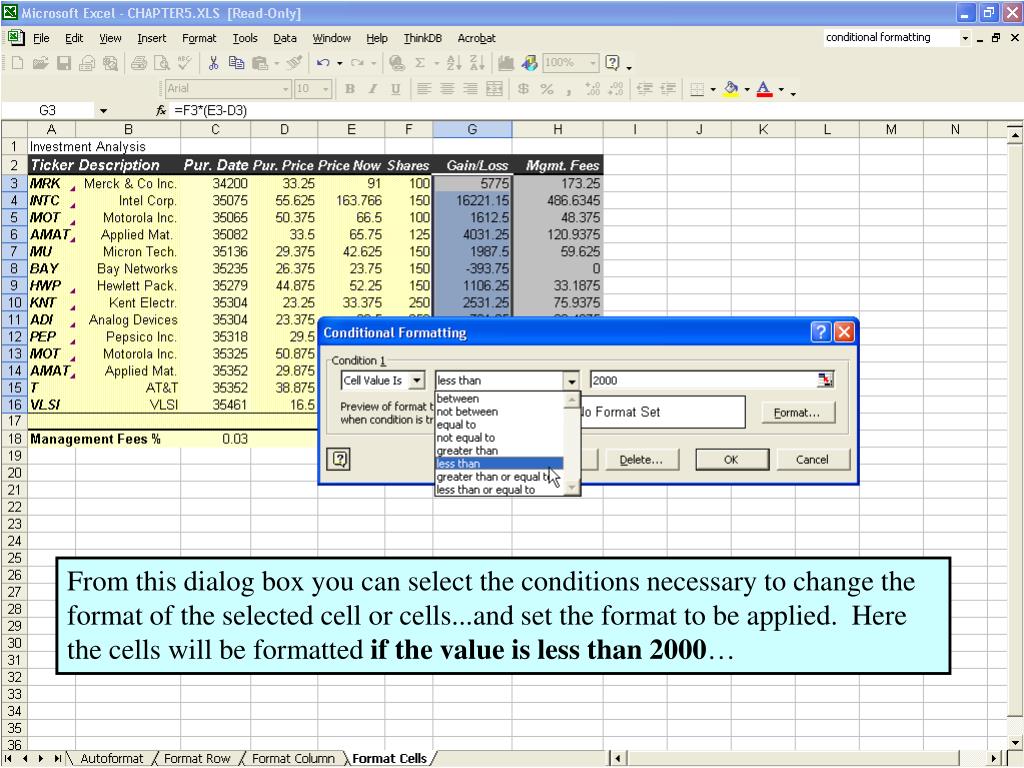Screen dimensions: 1024x768
Task: Open the Font size 10 dropdown
Action: (x=327, y=89)
